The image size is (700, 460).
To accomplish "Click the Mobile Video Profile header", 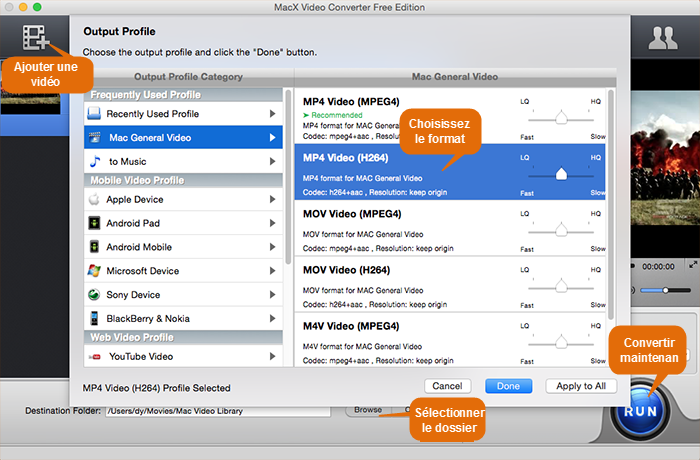I will 183,180.
